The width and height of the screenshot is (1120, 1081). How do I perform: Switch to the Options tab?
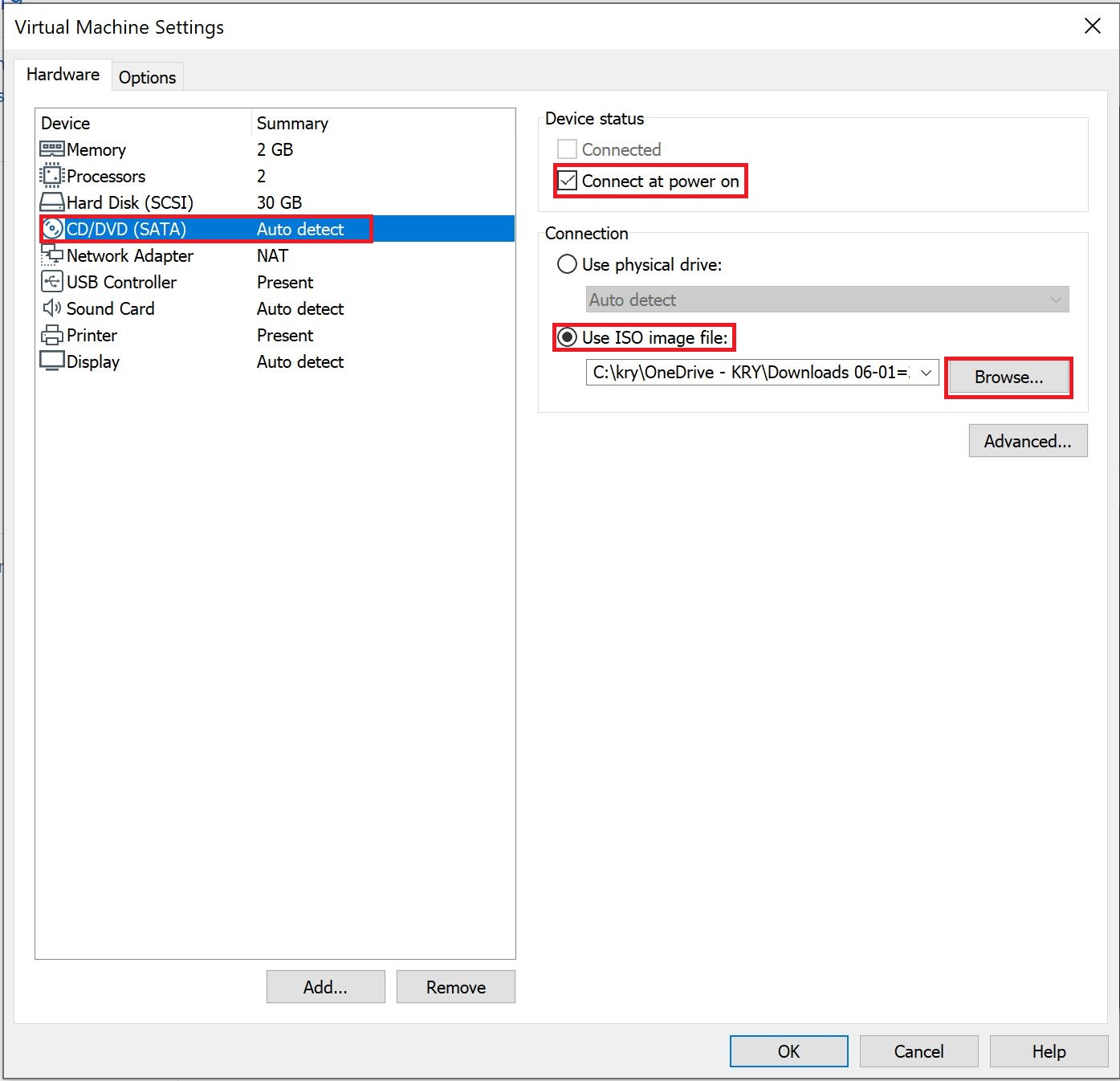click(147, 76)
